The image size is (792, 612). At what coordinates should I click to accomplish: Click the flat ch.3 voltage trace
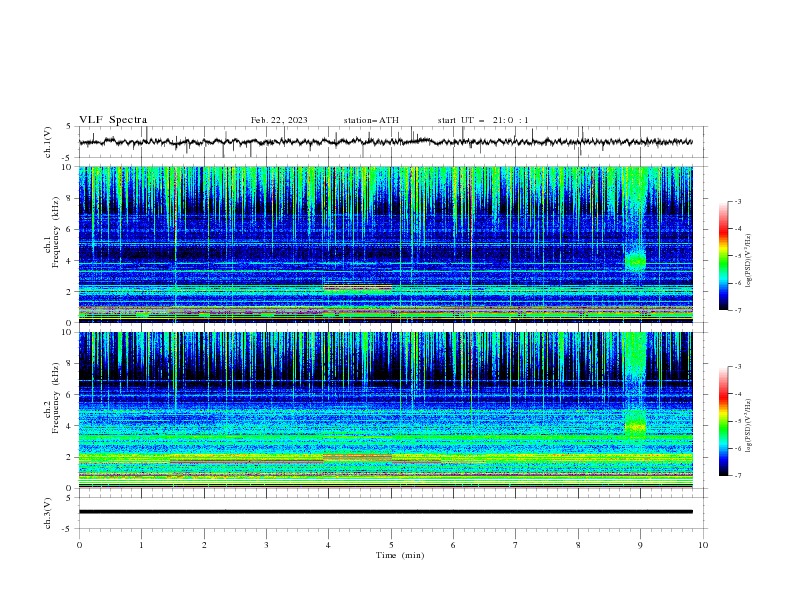pos(385,512)
